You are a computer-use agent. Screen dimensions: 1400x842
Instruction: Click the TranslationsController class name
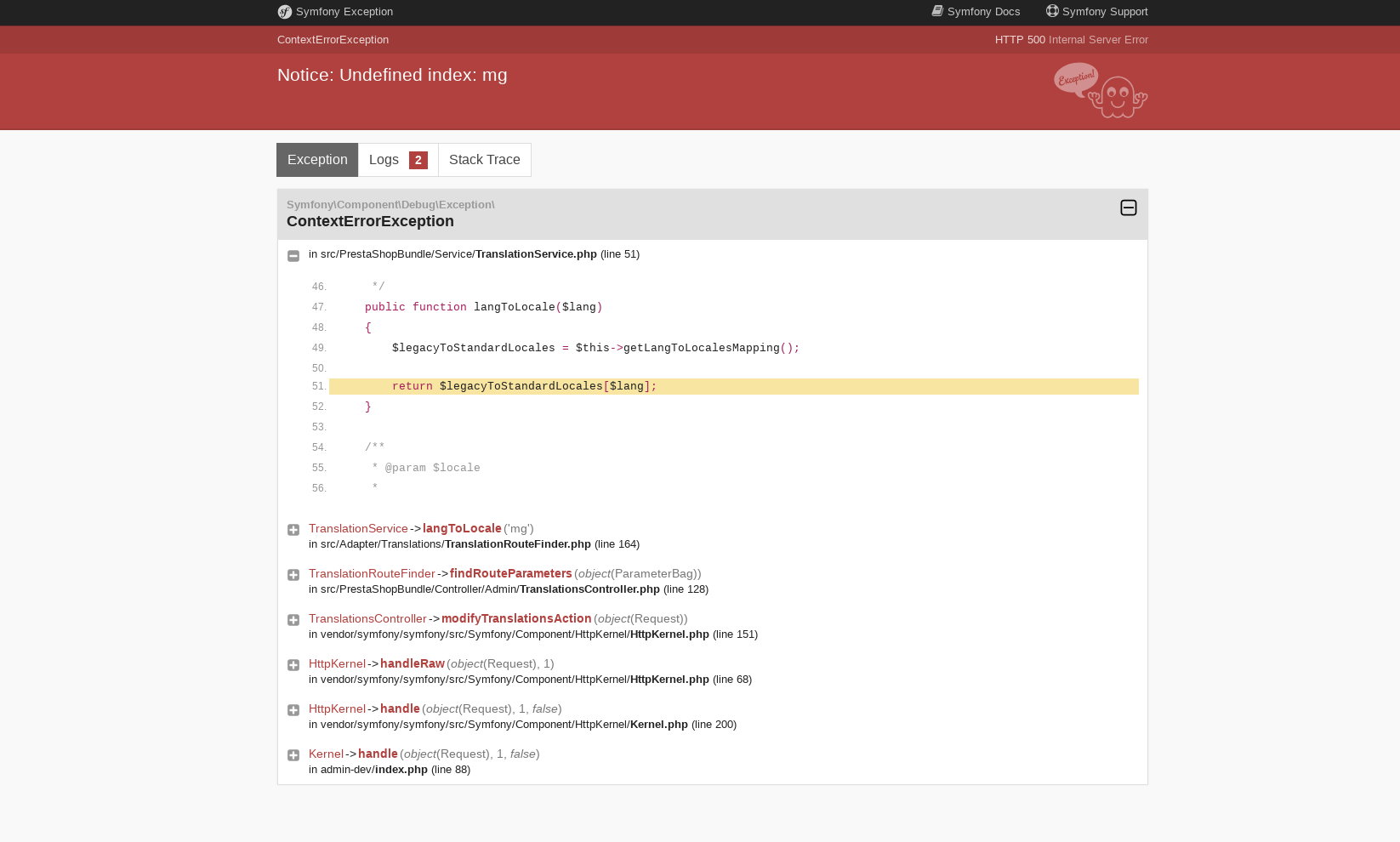pyautogui.click(x=367, y=618)
